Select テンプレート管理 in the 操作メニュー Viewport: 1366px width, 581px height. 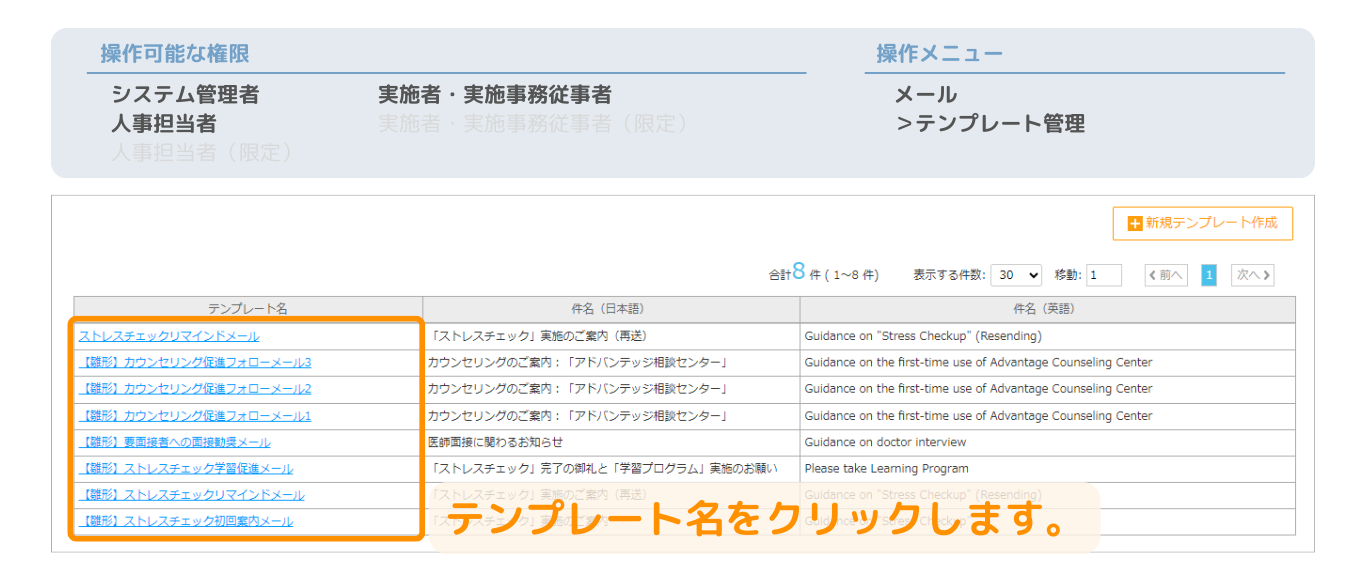tap(991, 124)
